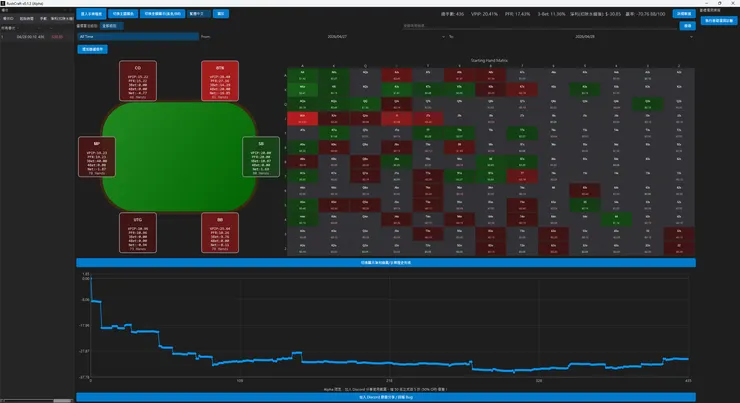Click the blue search button beside the search field
This screenshot has width=740, height=403.
point(688,26)
